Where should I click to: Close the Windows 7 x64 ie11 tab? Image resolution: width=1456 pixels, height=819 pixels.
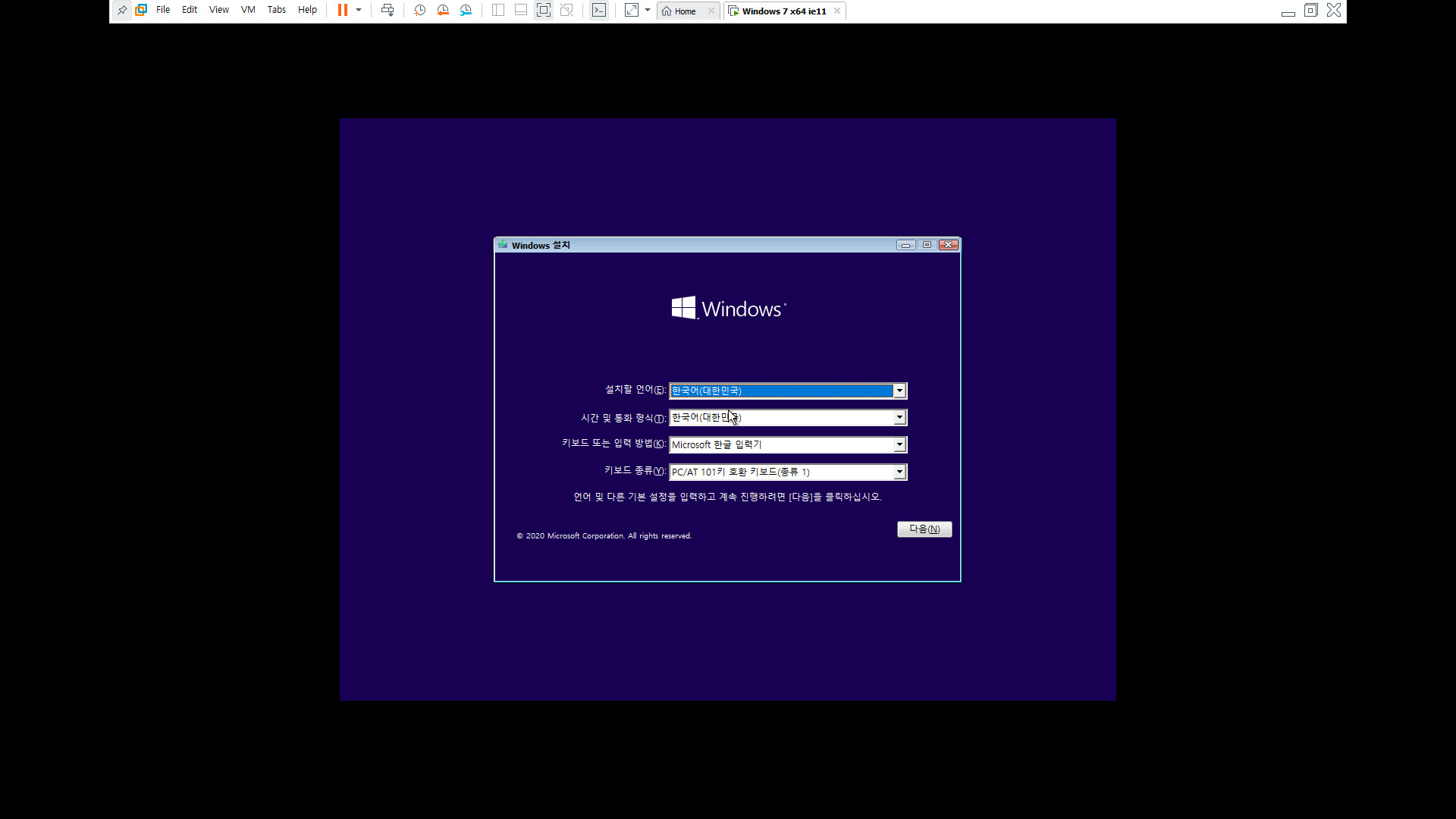click(837, 11)
